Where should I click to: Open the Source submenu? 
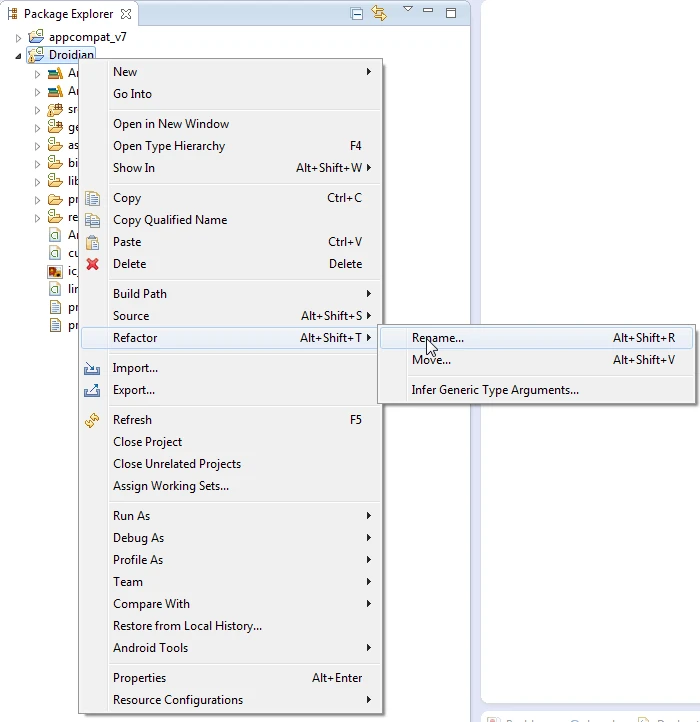(x=232, y=316)
